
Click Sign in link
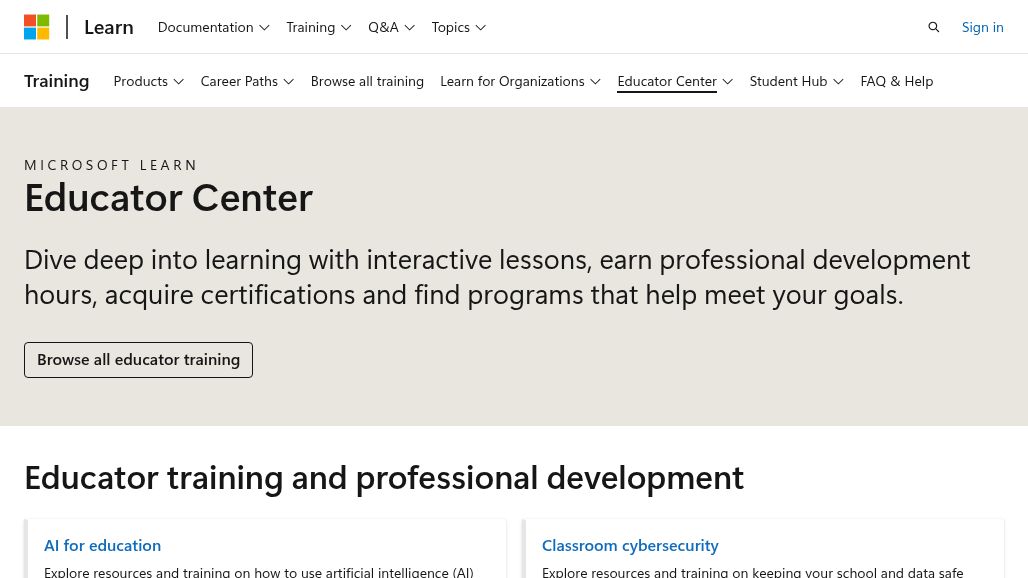tap(982, 27)
